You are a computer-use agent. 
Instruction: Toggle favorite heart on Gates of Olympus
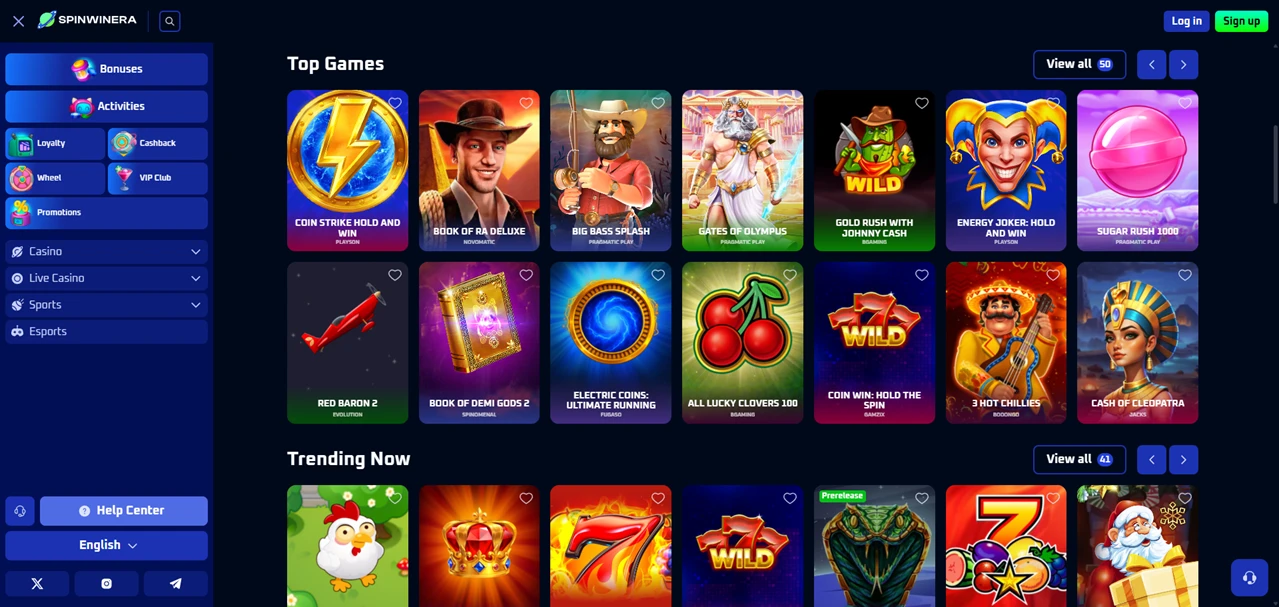coord(790,103)
